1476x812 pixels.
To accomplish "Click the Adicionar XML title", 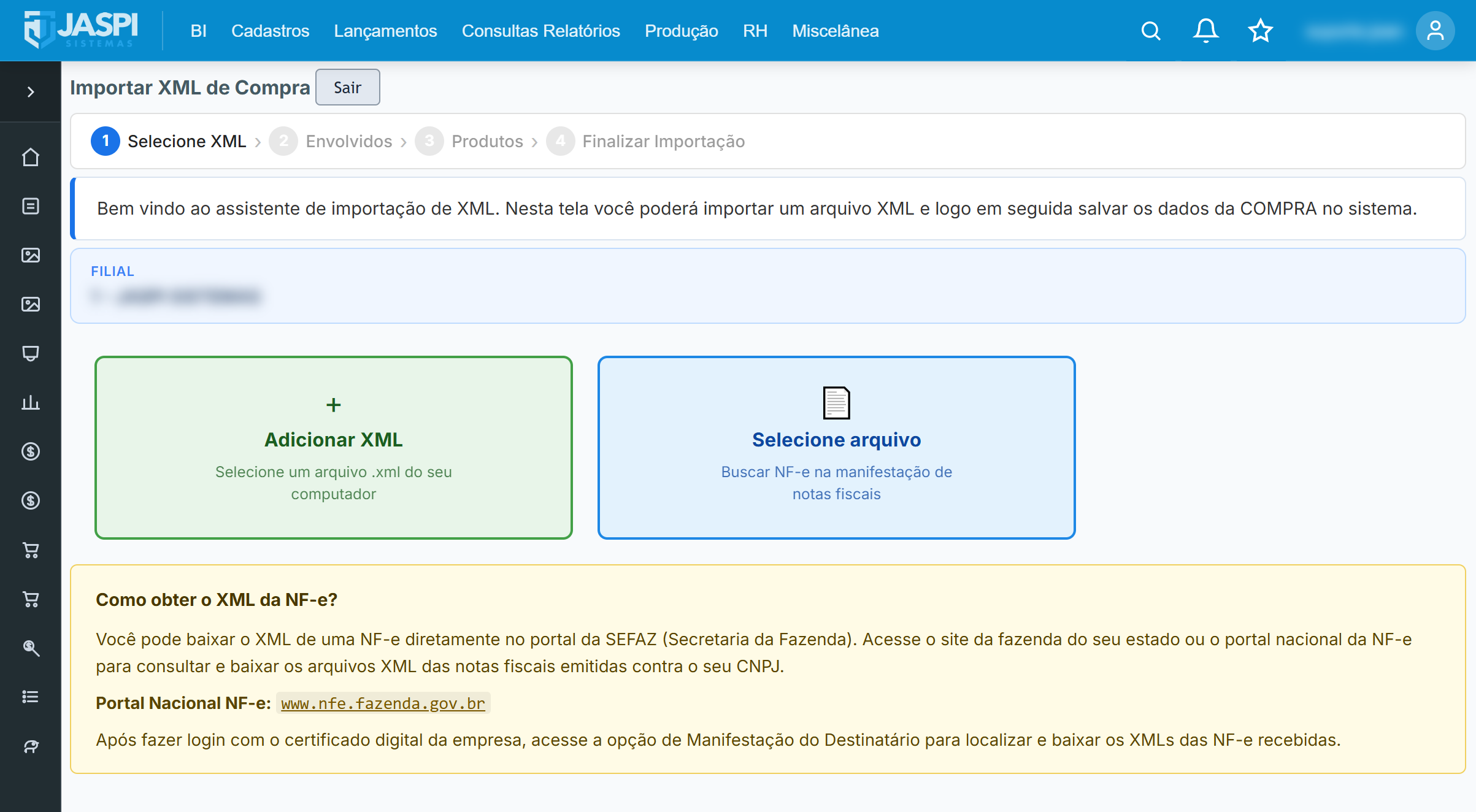I will point(334,440).
